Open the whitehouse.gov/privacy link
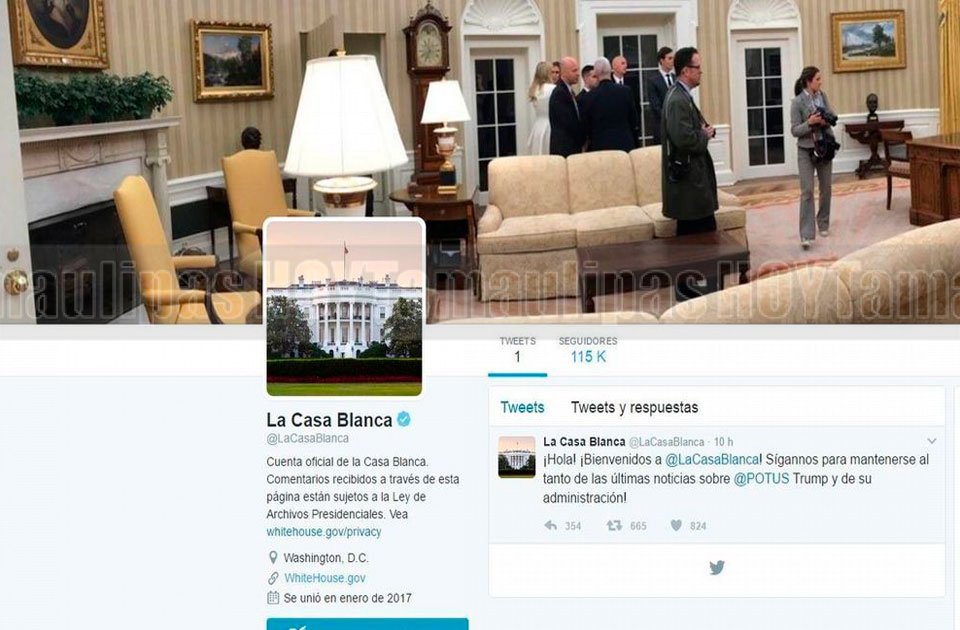This screenshot has height=630, width=960. [x=323, y=531]
